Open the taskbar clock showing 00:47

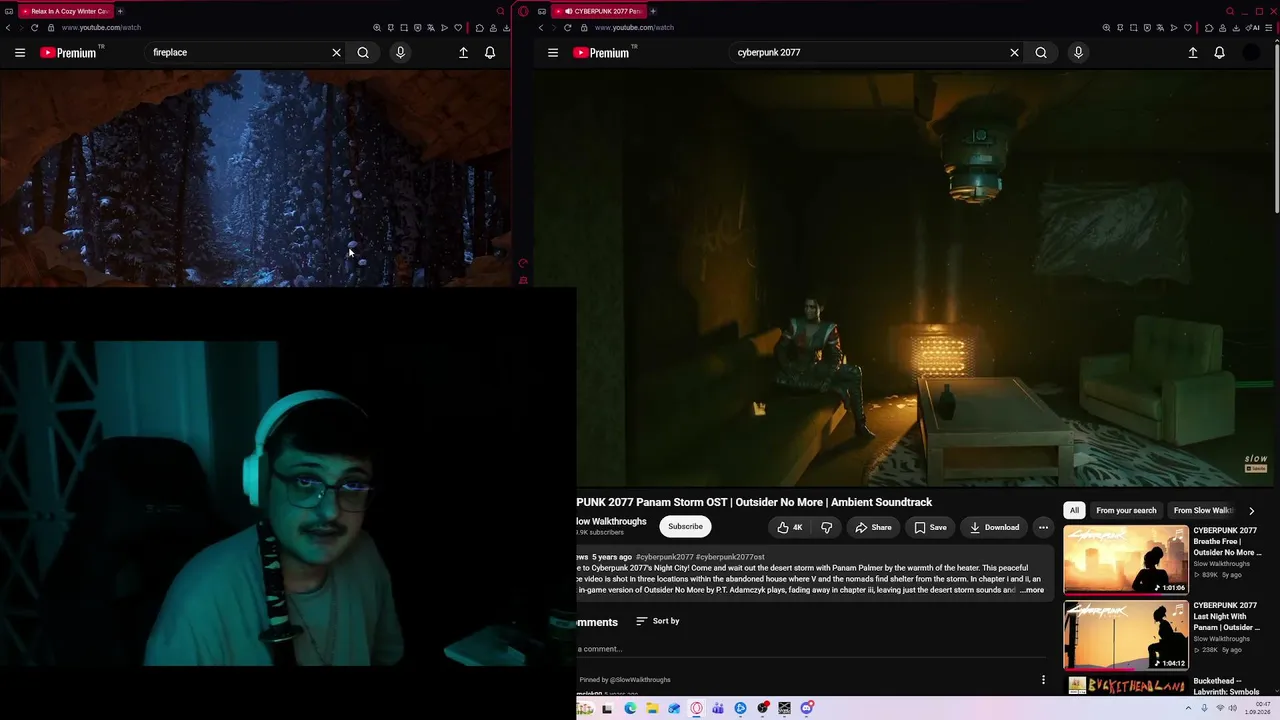tap(1258, 709)
